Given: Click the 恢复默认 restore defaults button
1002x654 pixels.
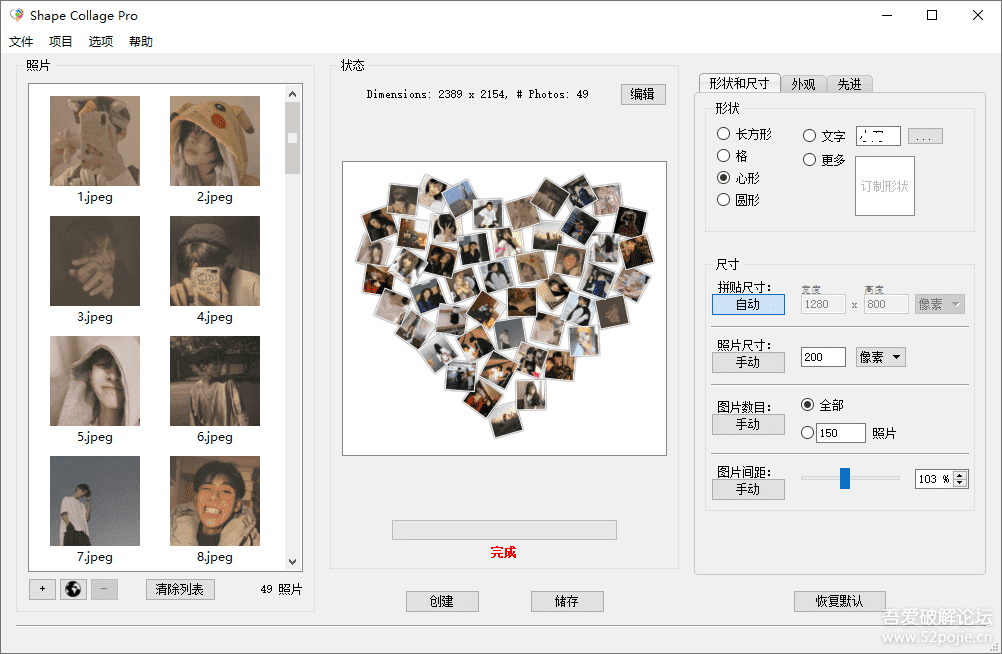Looking at the screenshot, I should pyautogui.click(x=840, y=601).
